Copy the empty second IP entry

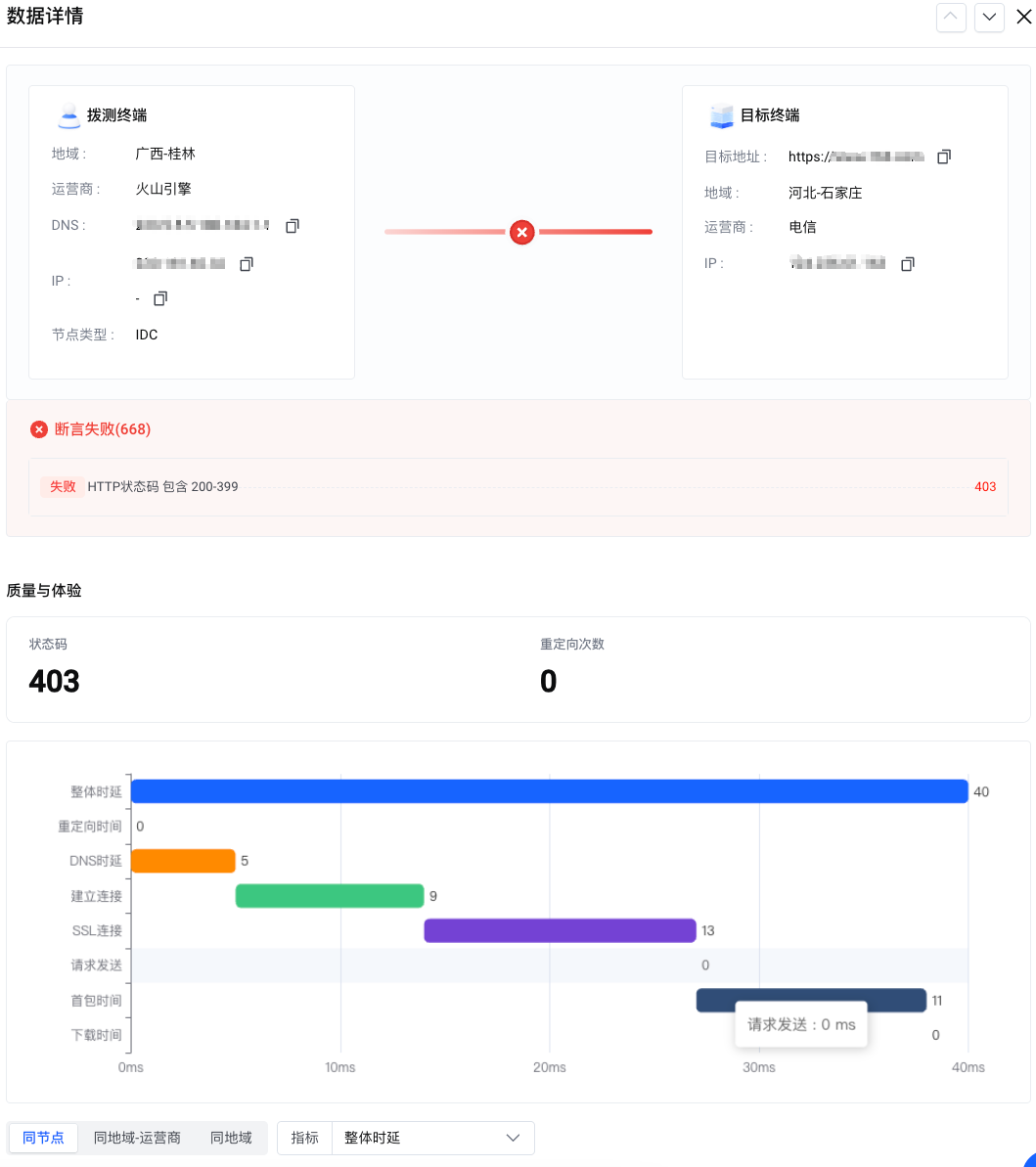(160, 298)
